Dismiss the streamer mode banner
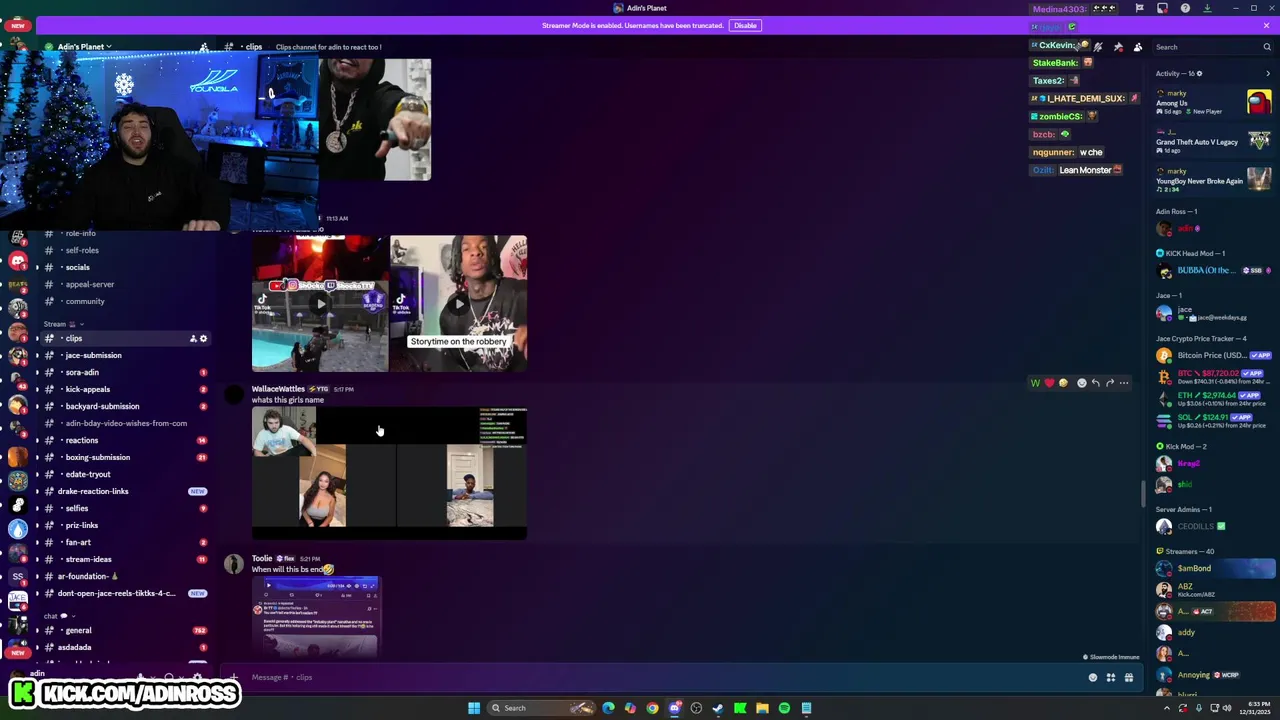The width and height of the screenshot is (1280, 720). [x=1266, y=25]
